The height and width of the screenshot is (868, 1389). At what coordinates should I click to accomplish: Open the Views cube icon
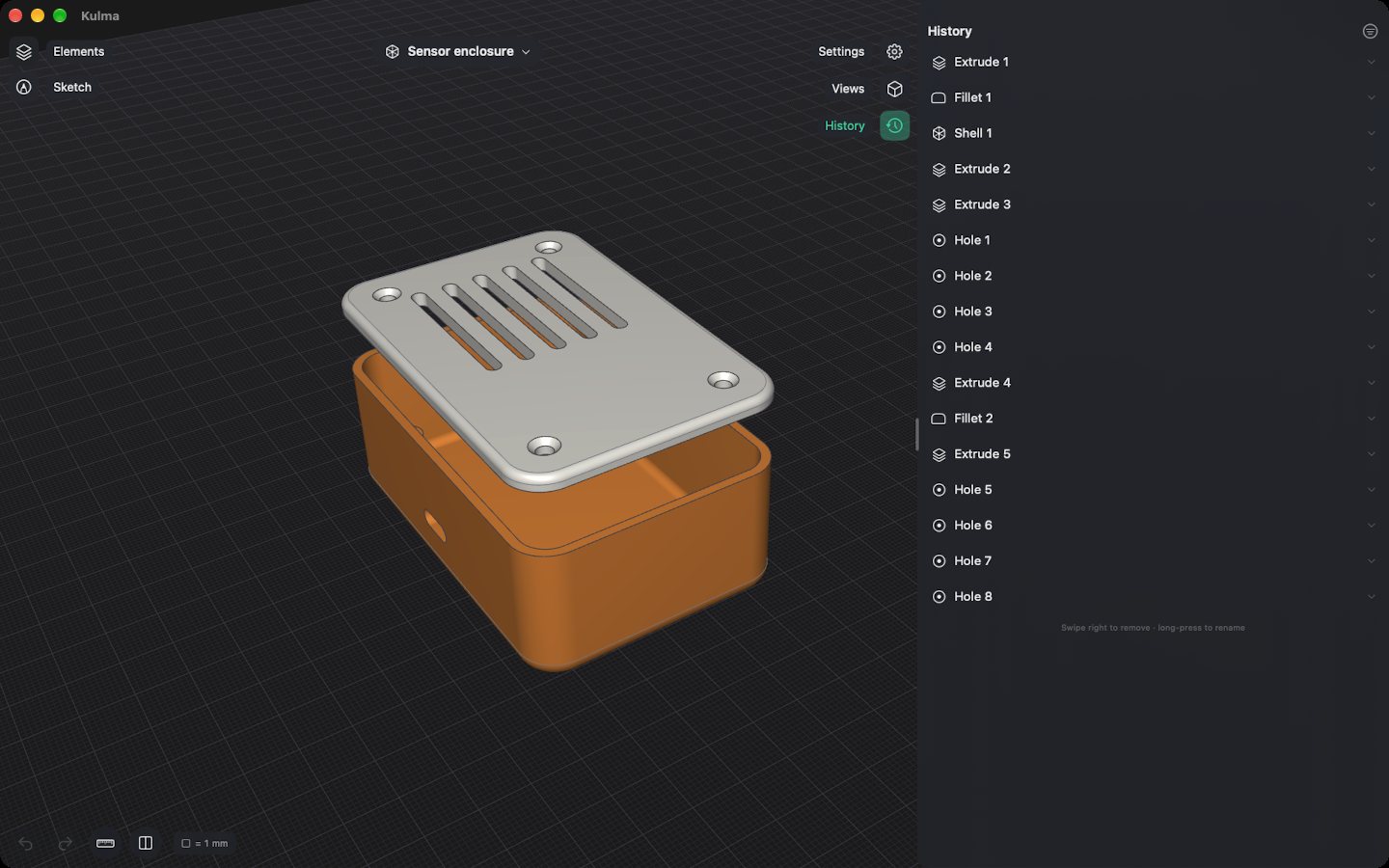894,89
